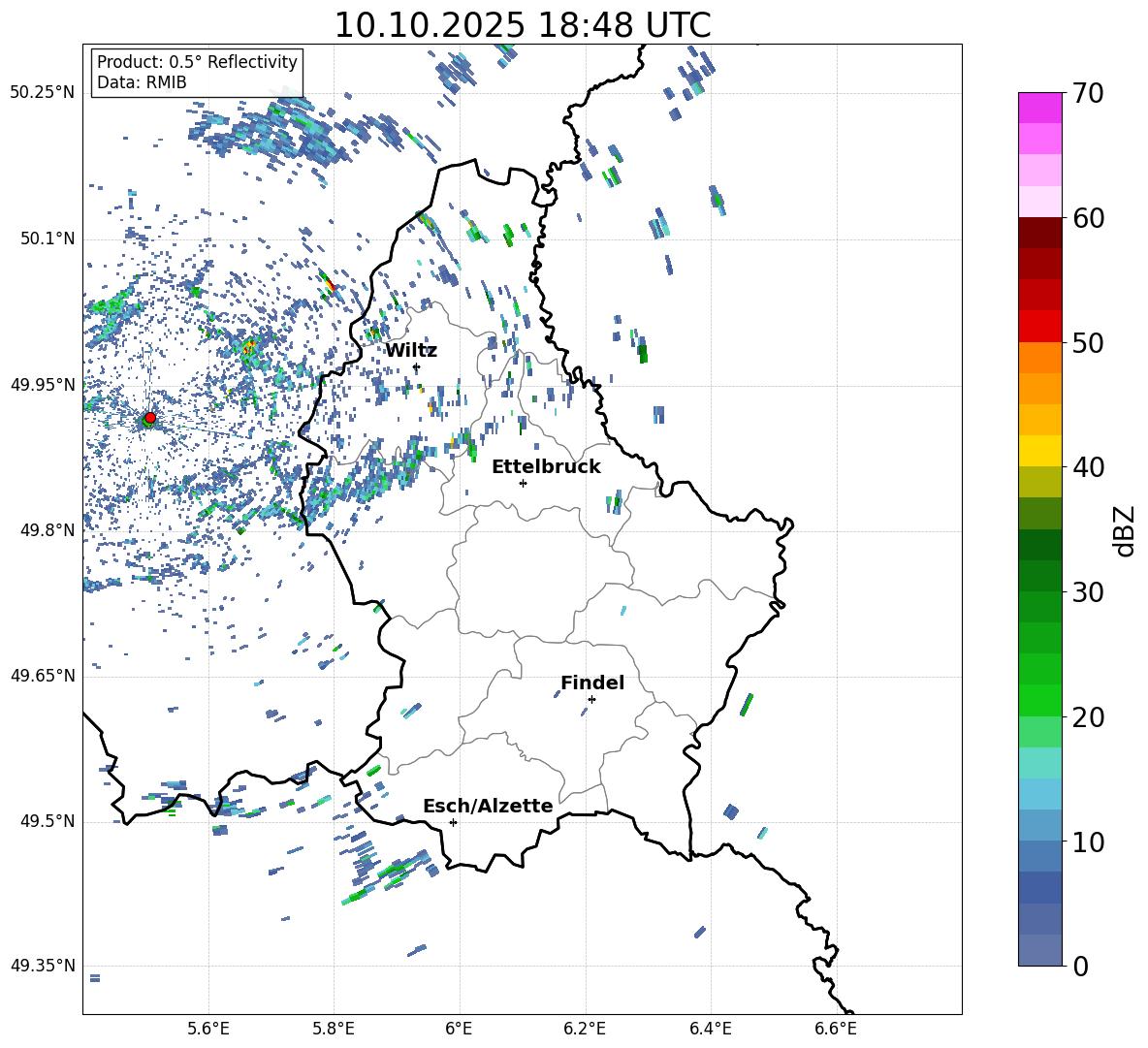This screenshot has width=1148, height=1048.
Task: Click the Wiltz station cross marker
Action: (416, 366)
